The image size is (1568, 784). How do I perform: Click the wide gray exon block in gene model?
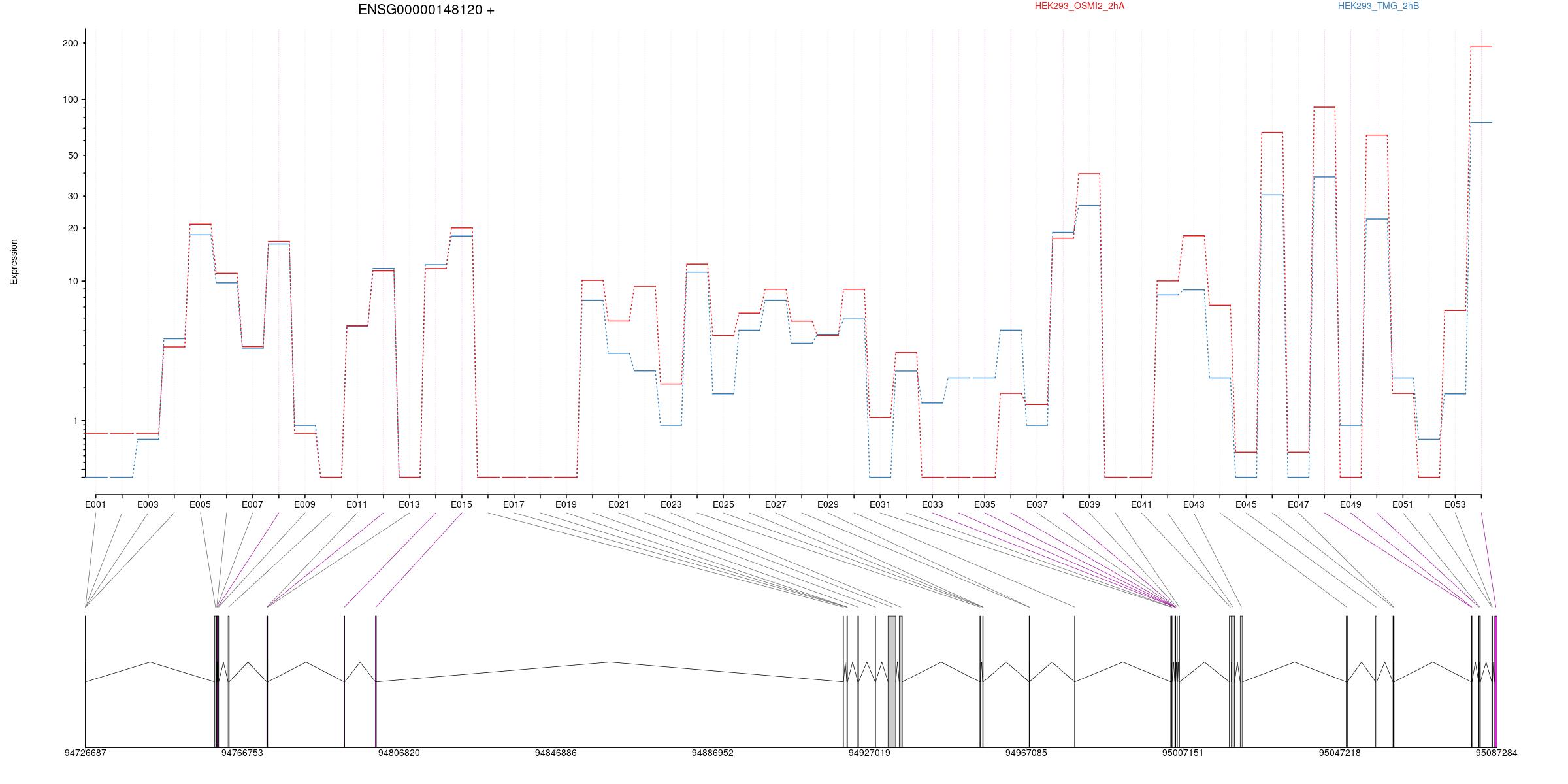coord(892,681)
